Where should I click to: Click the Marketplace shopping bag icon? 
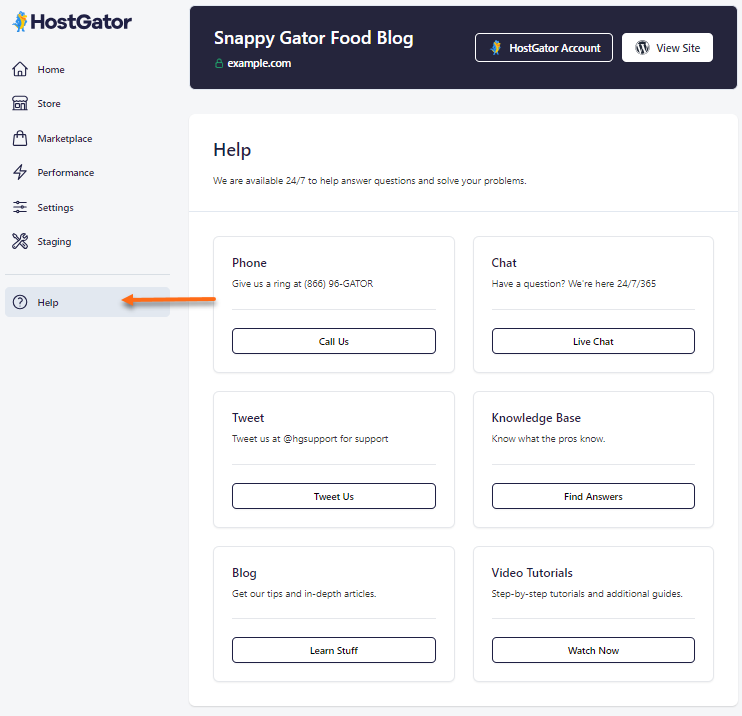pos(20,138)
